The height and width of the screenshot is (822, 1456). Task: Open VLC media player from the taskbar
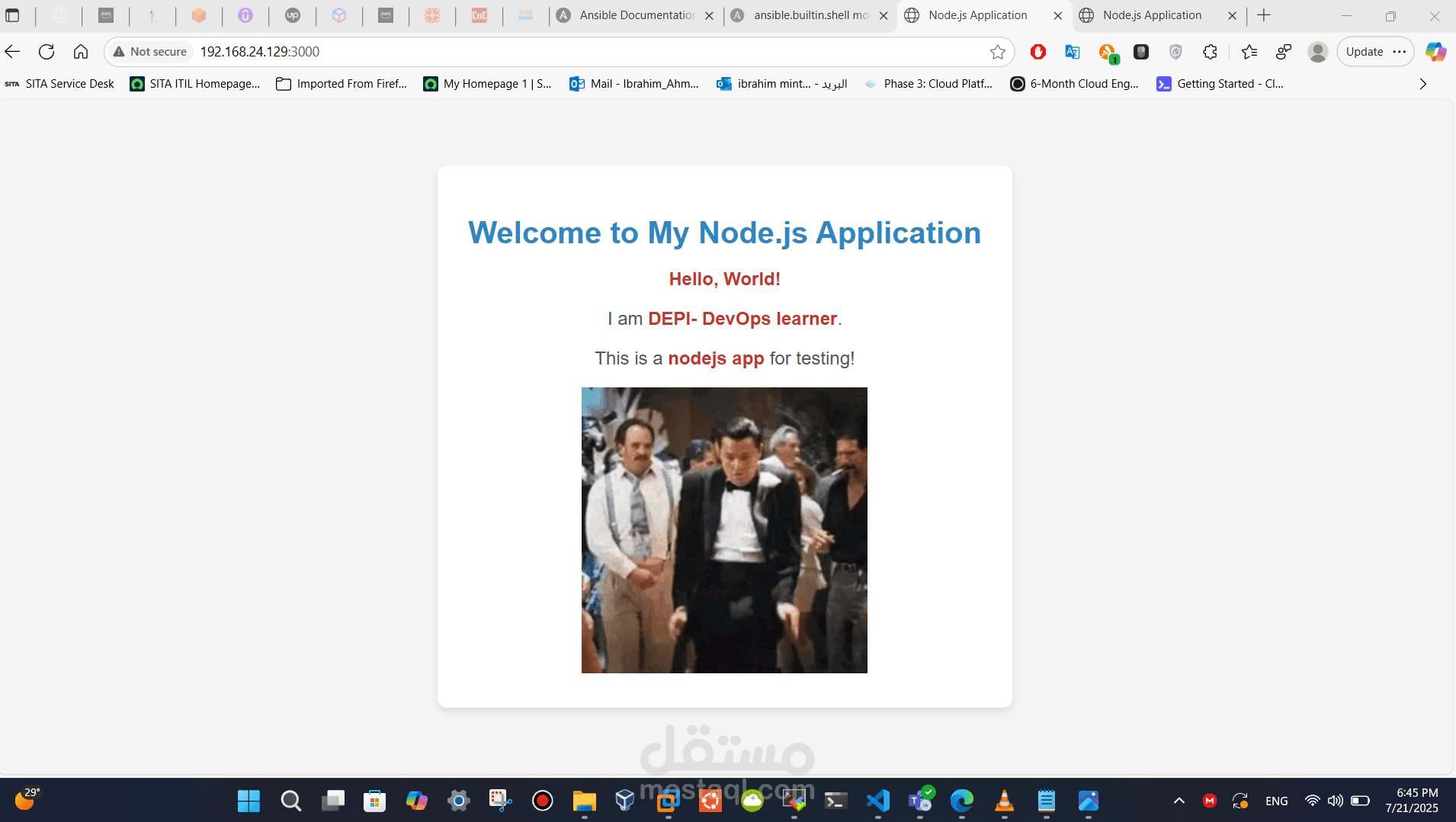1005,801
